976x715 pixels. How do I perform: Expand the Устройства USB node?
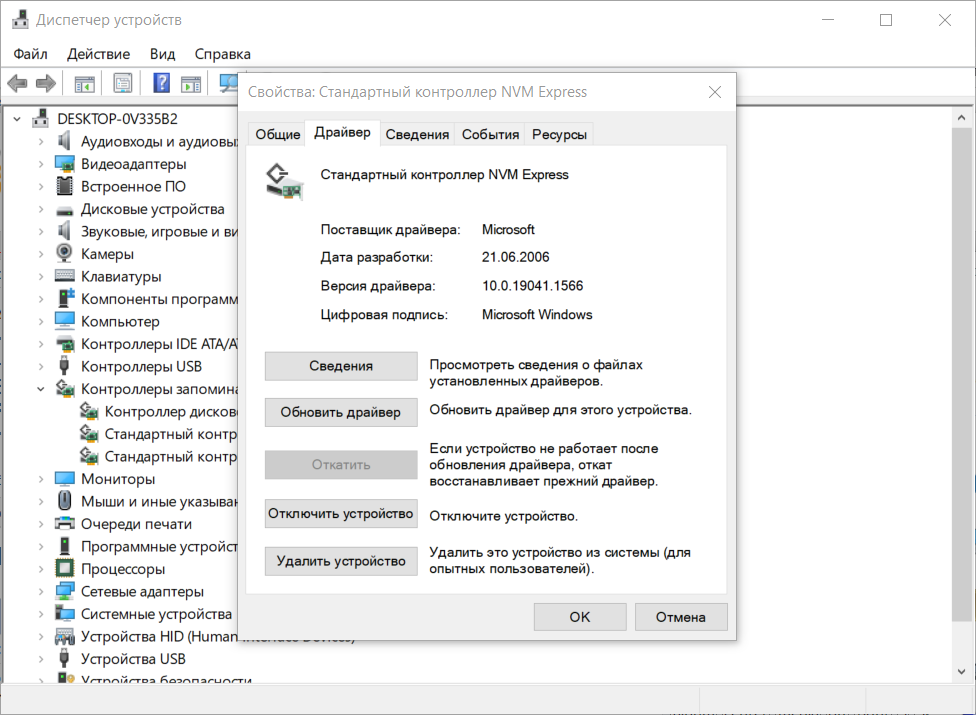[x=41, y=659]
